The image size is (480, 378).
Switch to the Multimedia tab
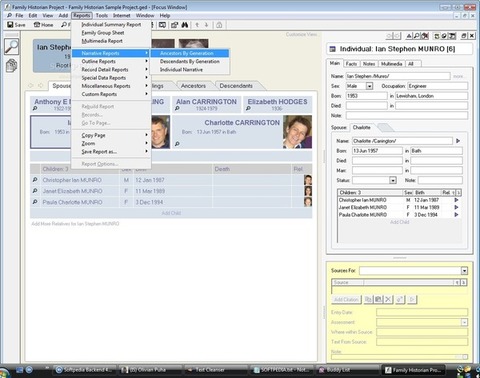tap(392, 64)
